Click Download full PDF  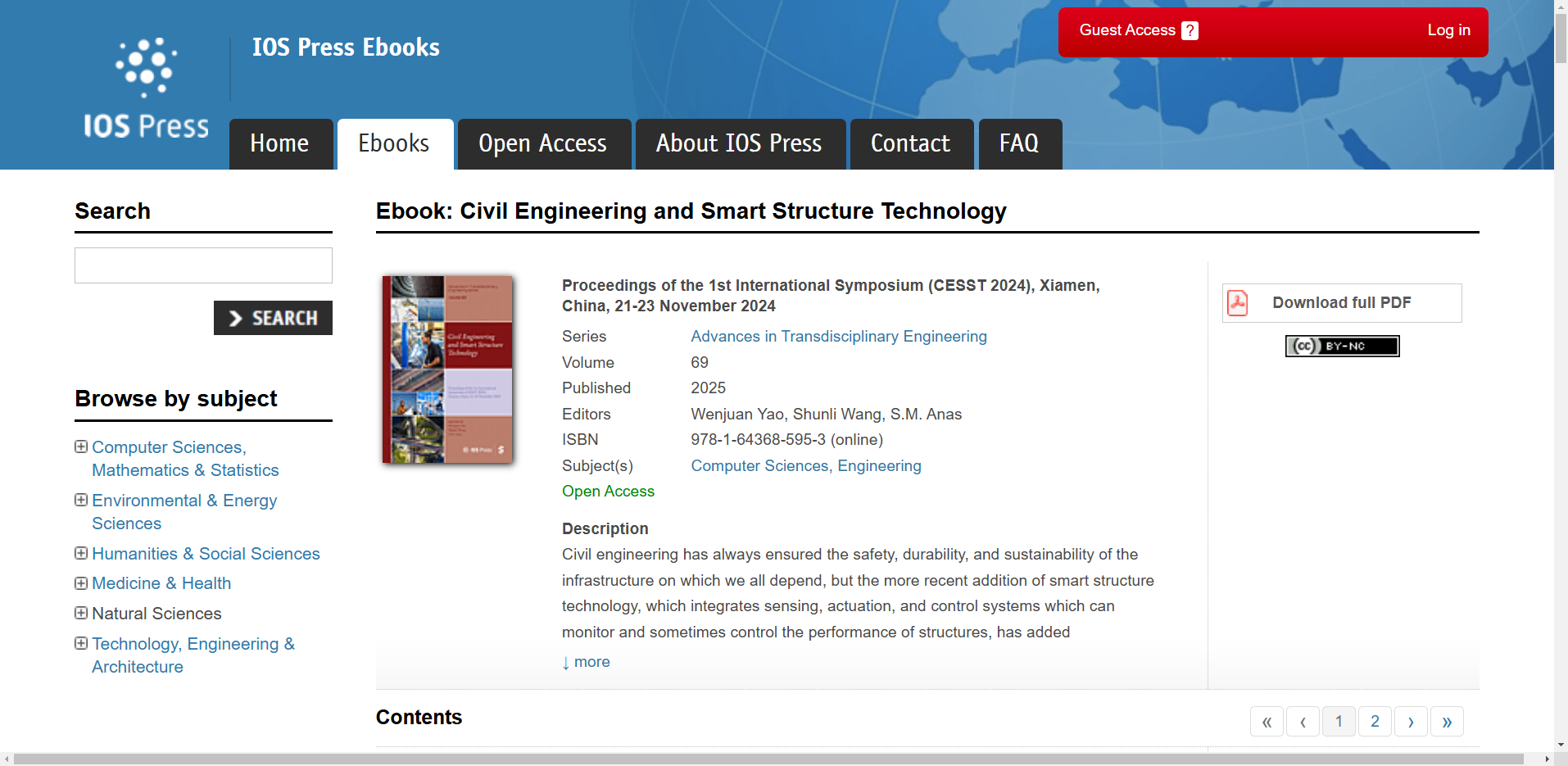coord(1341,303)
